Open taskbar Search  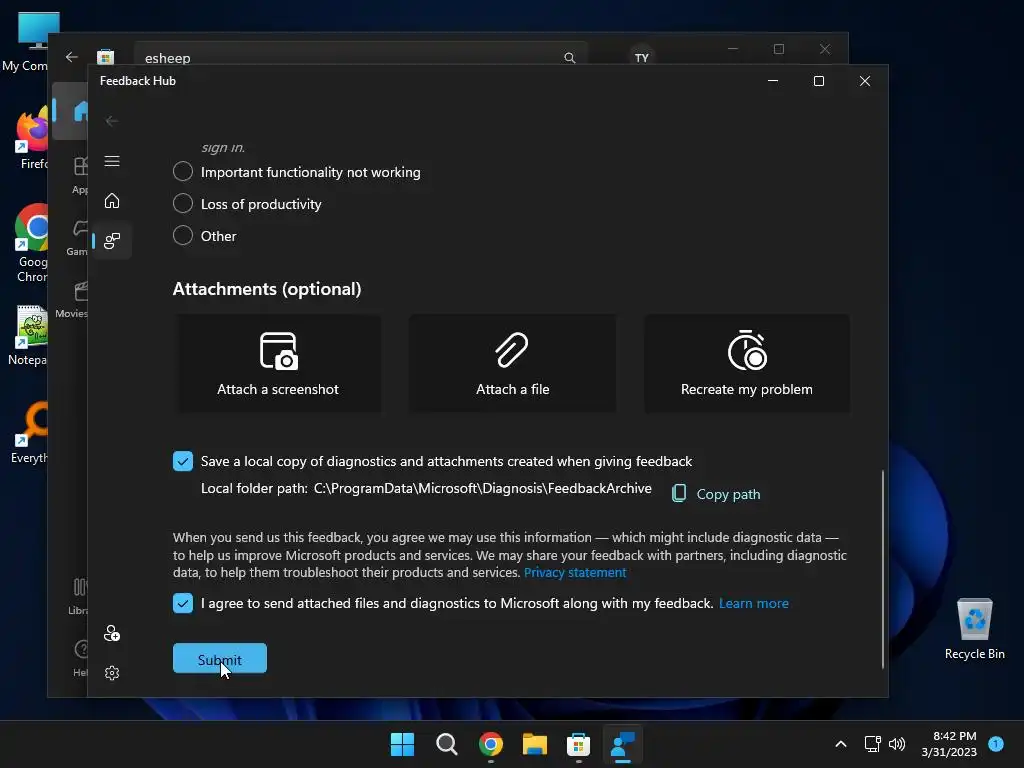point(447,744)
